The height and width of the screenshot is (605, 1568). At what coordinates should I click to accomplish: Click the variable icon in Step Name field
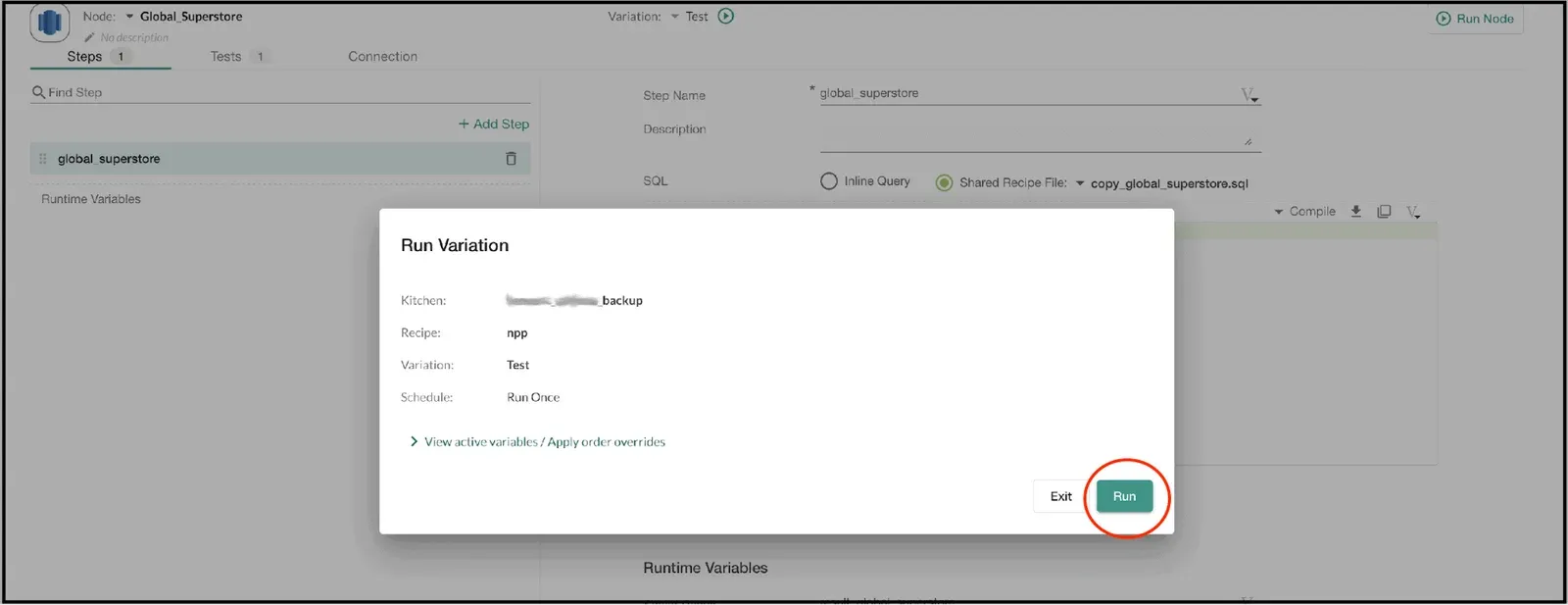(1249, 94)
